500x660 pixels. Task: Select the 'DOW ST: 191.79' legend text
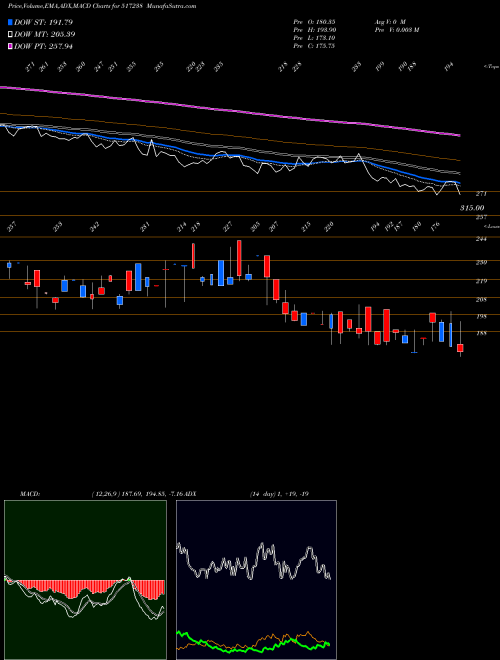pyautogui.click(x=43, y=22)
